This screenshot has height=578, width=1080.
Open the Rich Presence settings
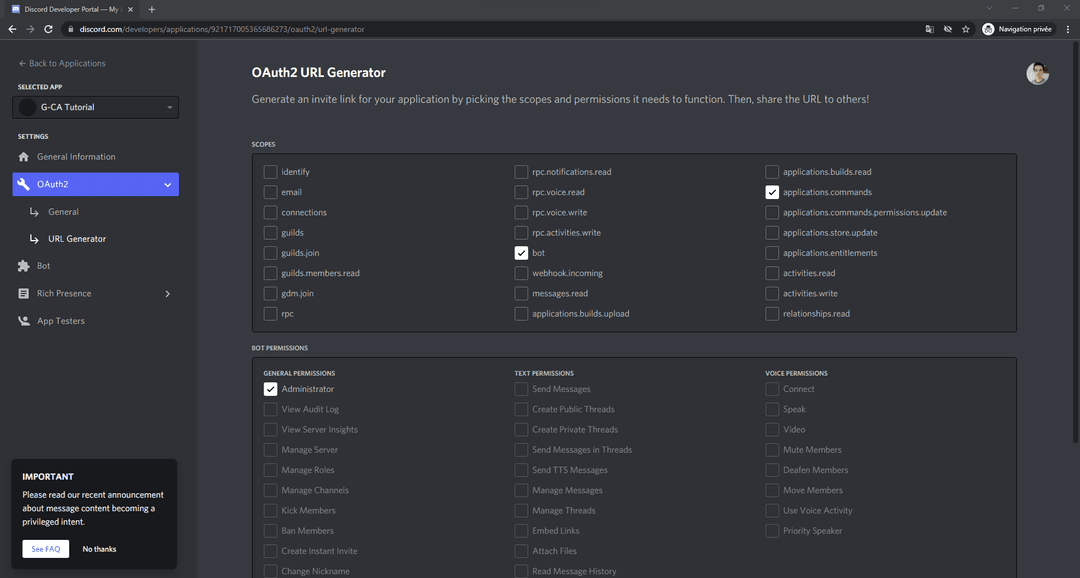64,293
